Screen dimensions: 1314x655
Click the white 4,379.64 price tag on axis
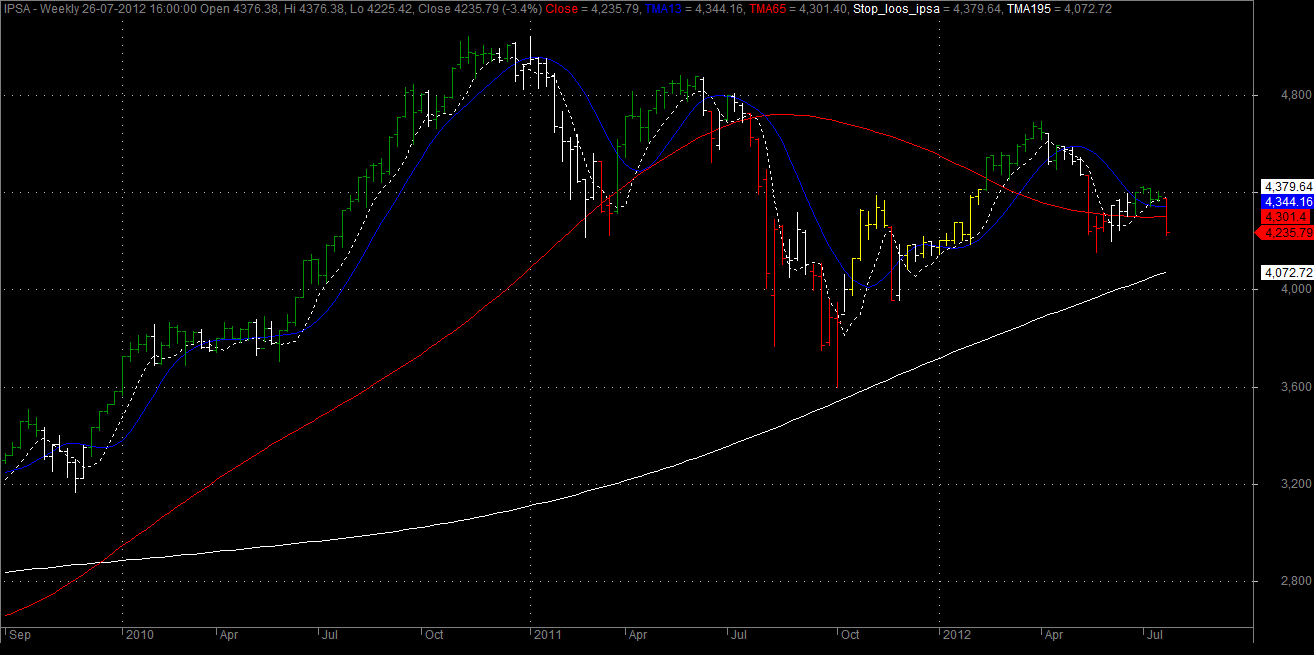pyautogui.click(x=1286, y=187)
